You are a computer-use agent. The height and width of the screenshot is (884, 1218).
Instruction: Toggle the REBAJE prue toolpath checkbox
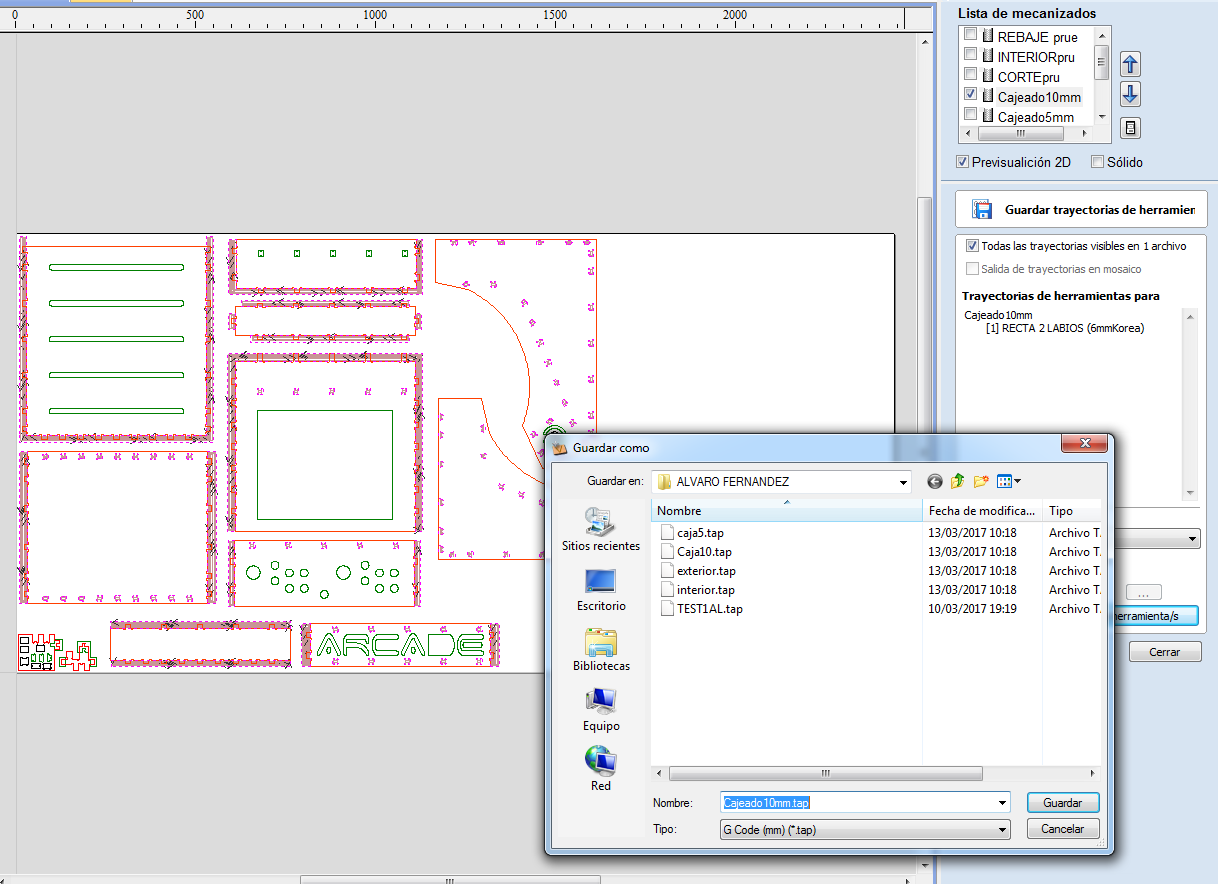pos(970,34)
